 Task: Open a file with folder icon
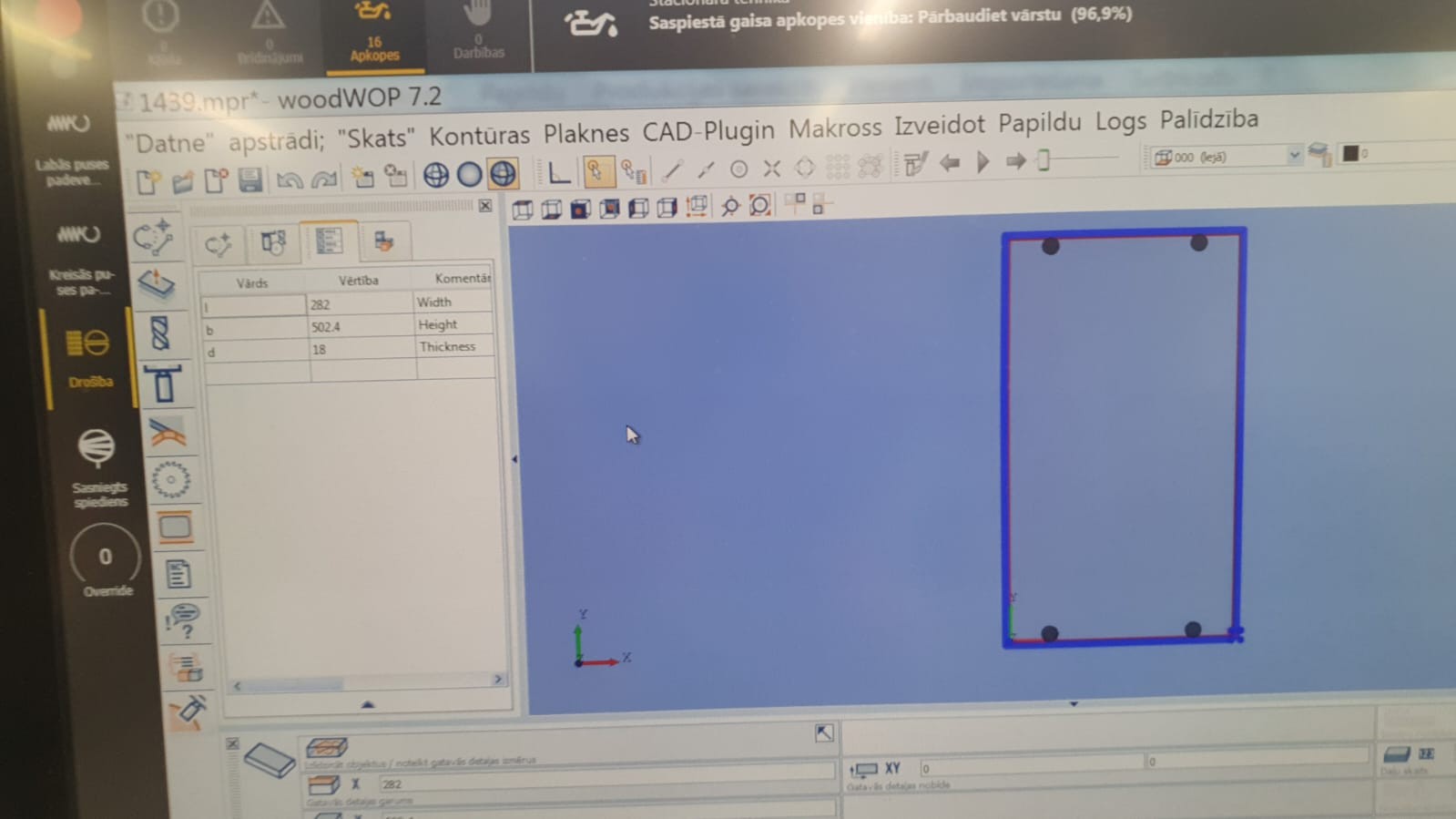(182, 180)
